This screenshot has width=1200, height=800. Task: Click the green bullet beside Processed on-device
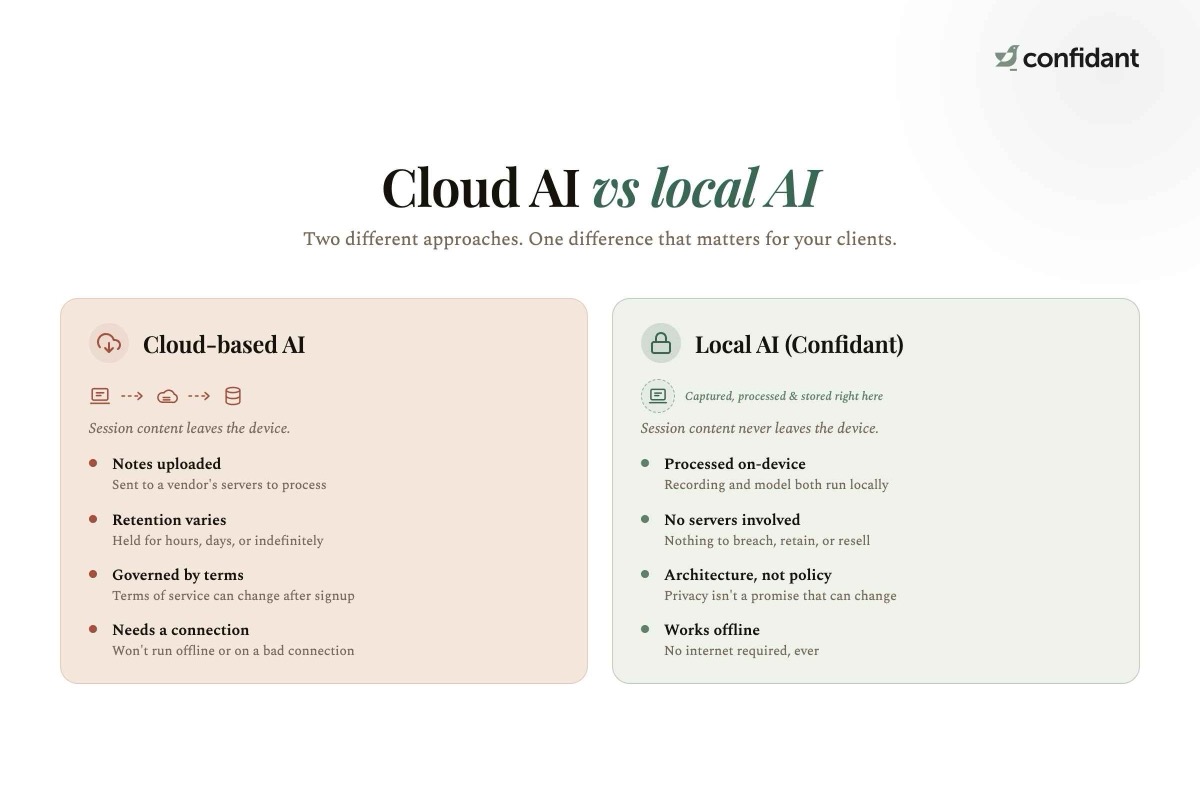[645, 463]
